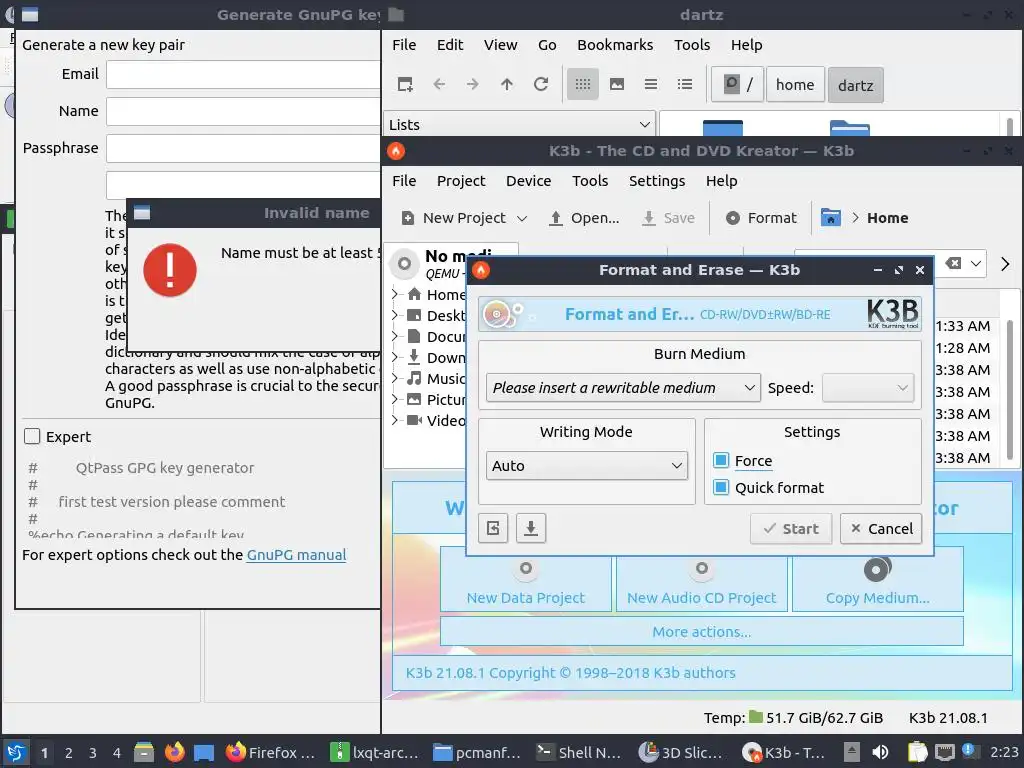The image size is (1024, 768).
Task: Expand the New Project dropdown arrow
Action: [x=522, y=218]
